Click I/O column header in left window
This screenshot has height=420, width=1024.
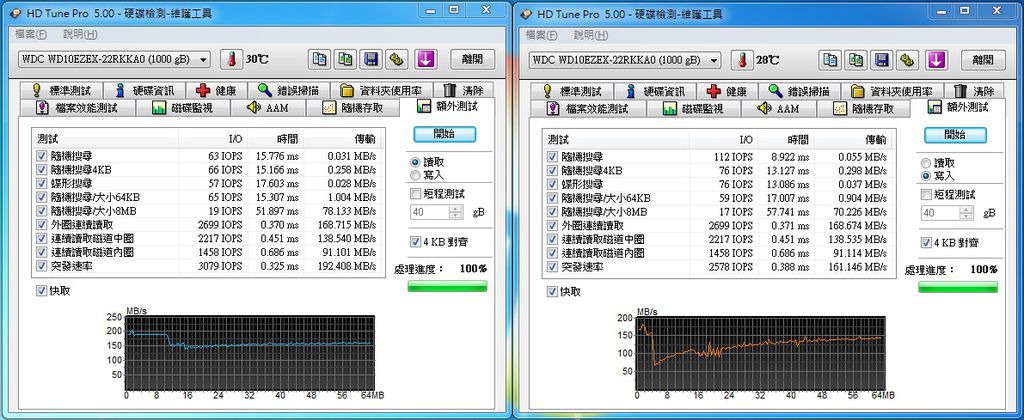[213, 138]
